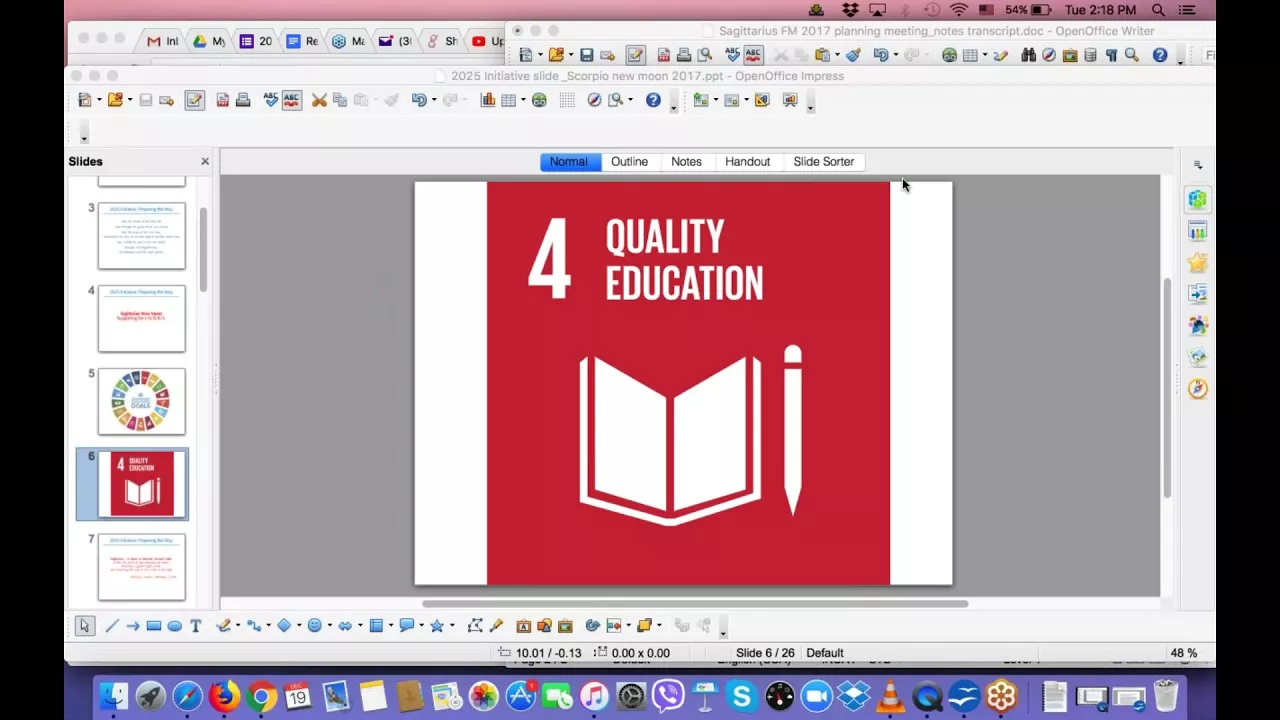Click the Copy icon in Impress toolbar
Image resolution: width=1280 pixels, height=720 pixels.
pos(340,100)
